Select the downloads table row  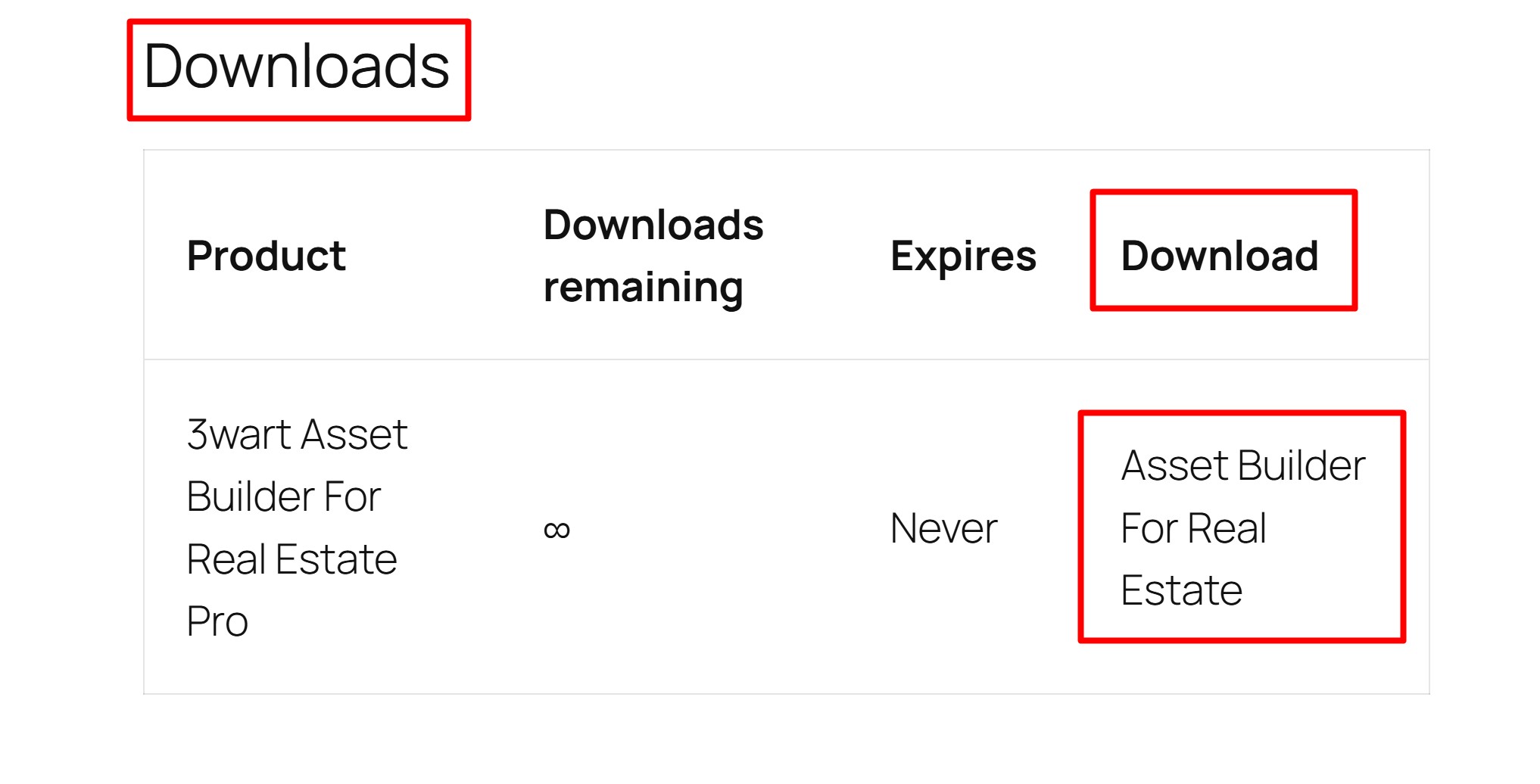click(x=757, y=527)
